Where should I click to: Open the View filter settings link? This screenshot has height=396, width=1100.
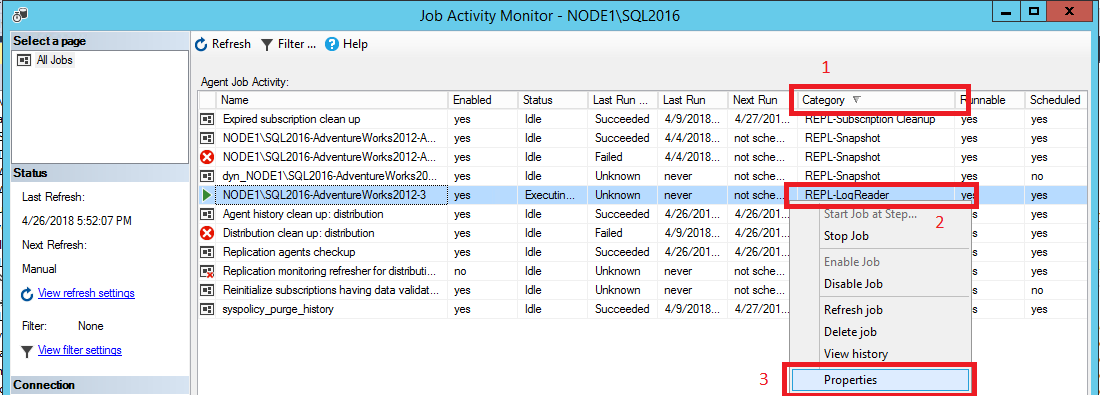pyautogui.click(x=80, y=350)
